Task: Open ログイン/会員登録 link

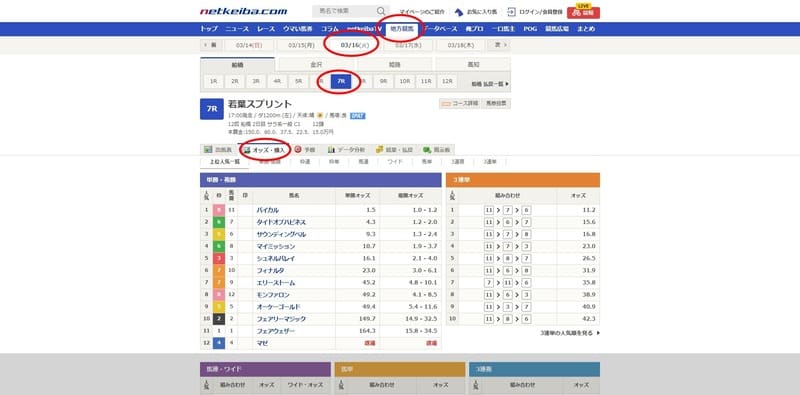Action: [x=540, y=12]
